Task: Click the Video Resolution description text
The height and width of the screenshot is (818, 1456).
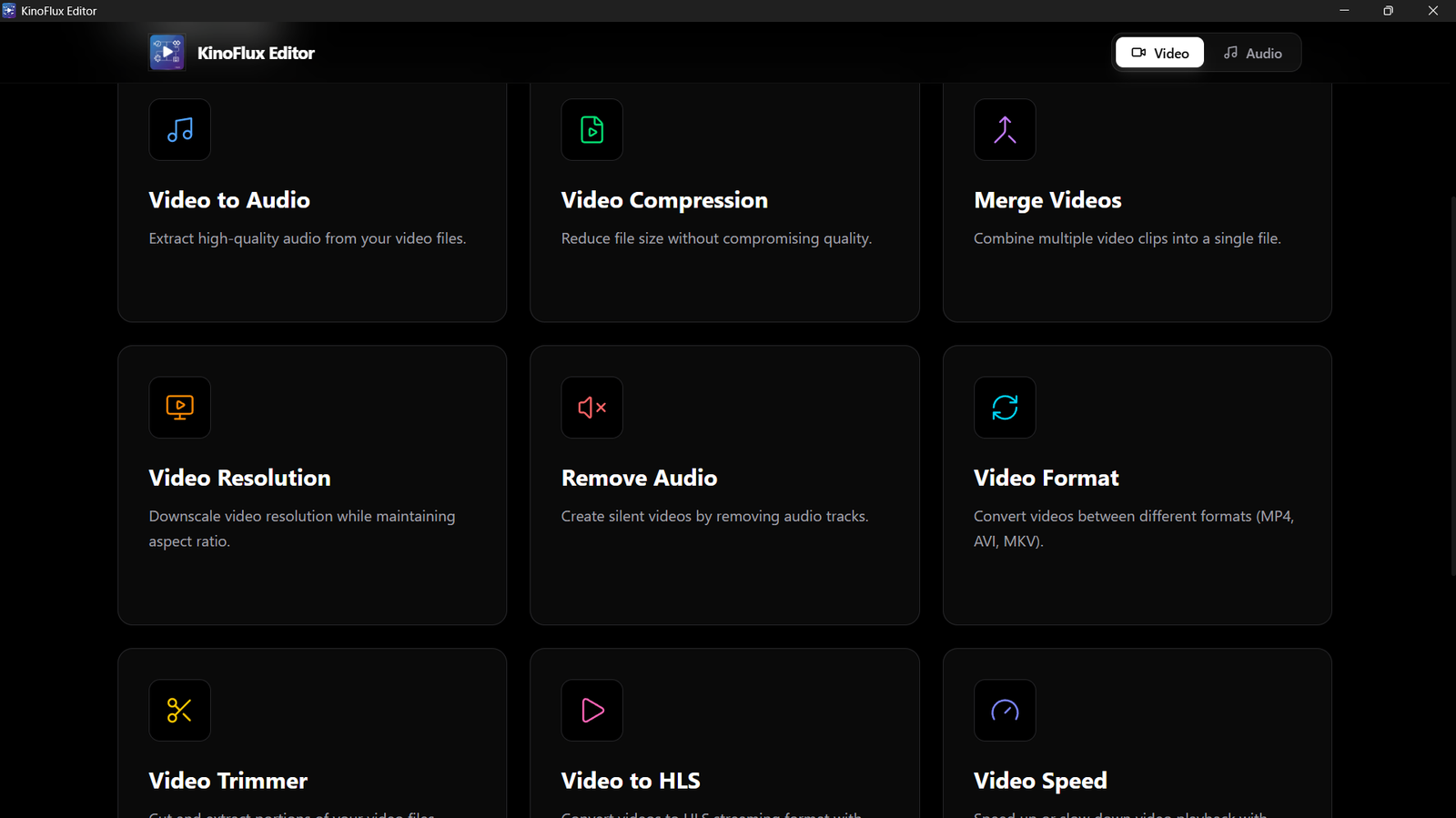Action: 301,529
